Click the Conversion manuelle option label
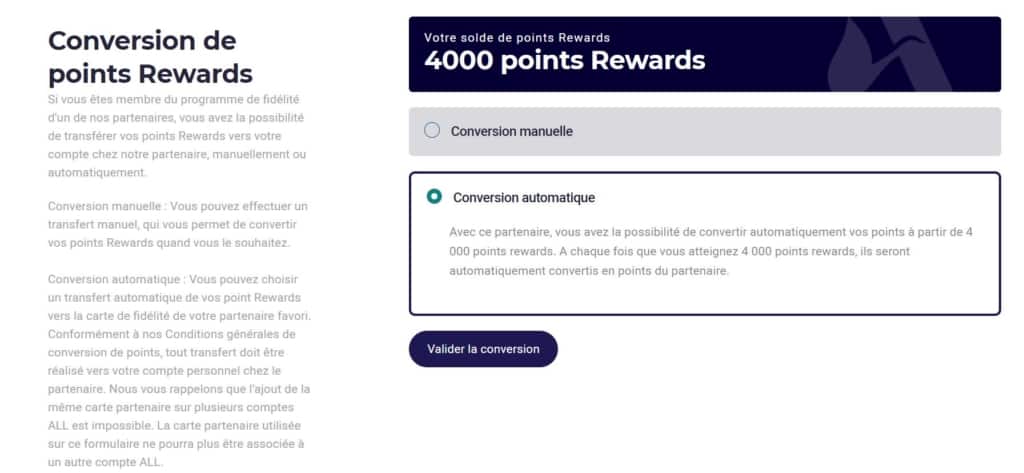 [x=511, y=131]
